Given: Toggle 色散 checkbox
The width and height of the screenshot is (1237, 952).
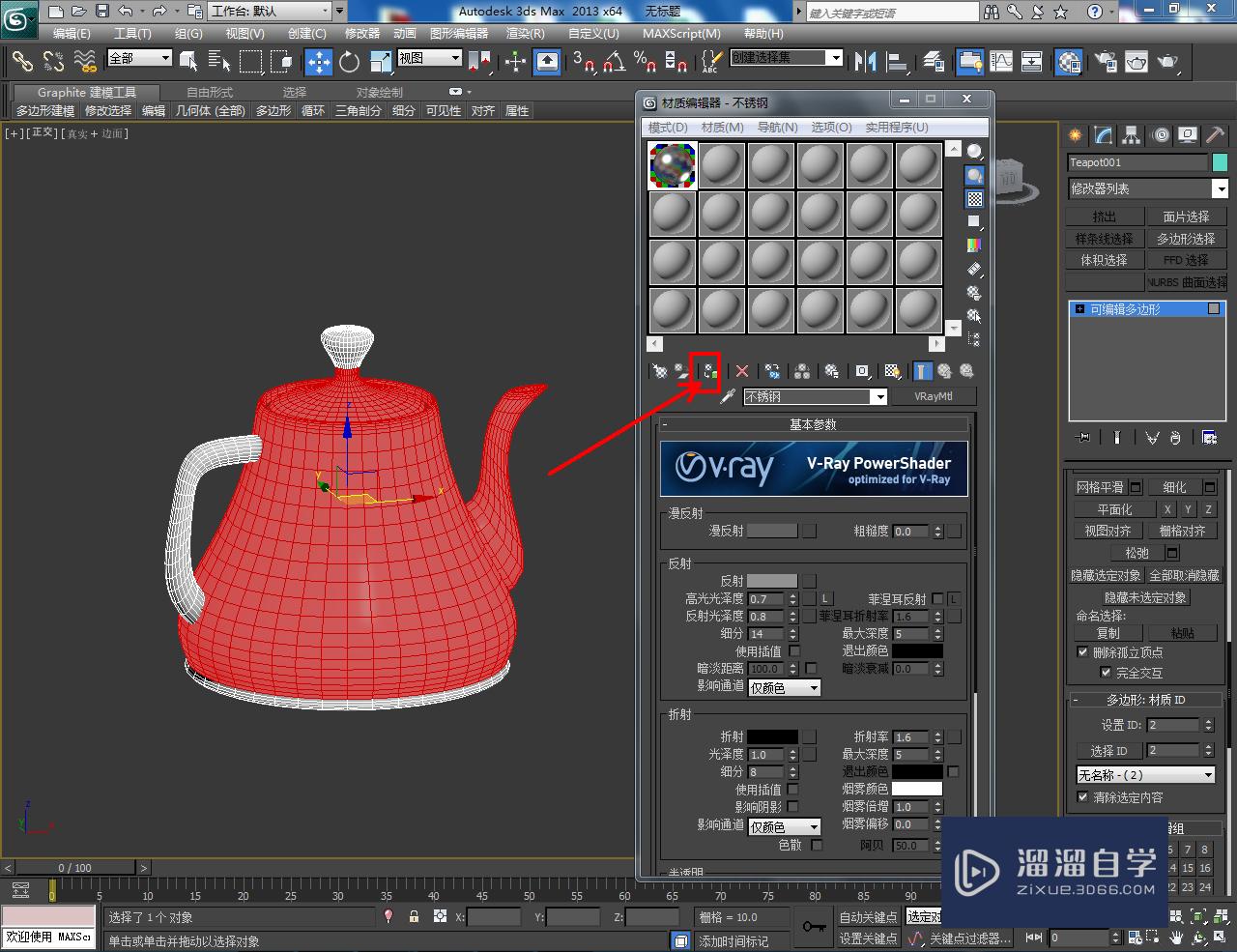Looking at the screenshot, I should pyautogui.click(x=817, y=845).
